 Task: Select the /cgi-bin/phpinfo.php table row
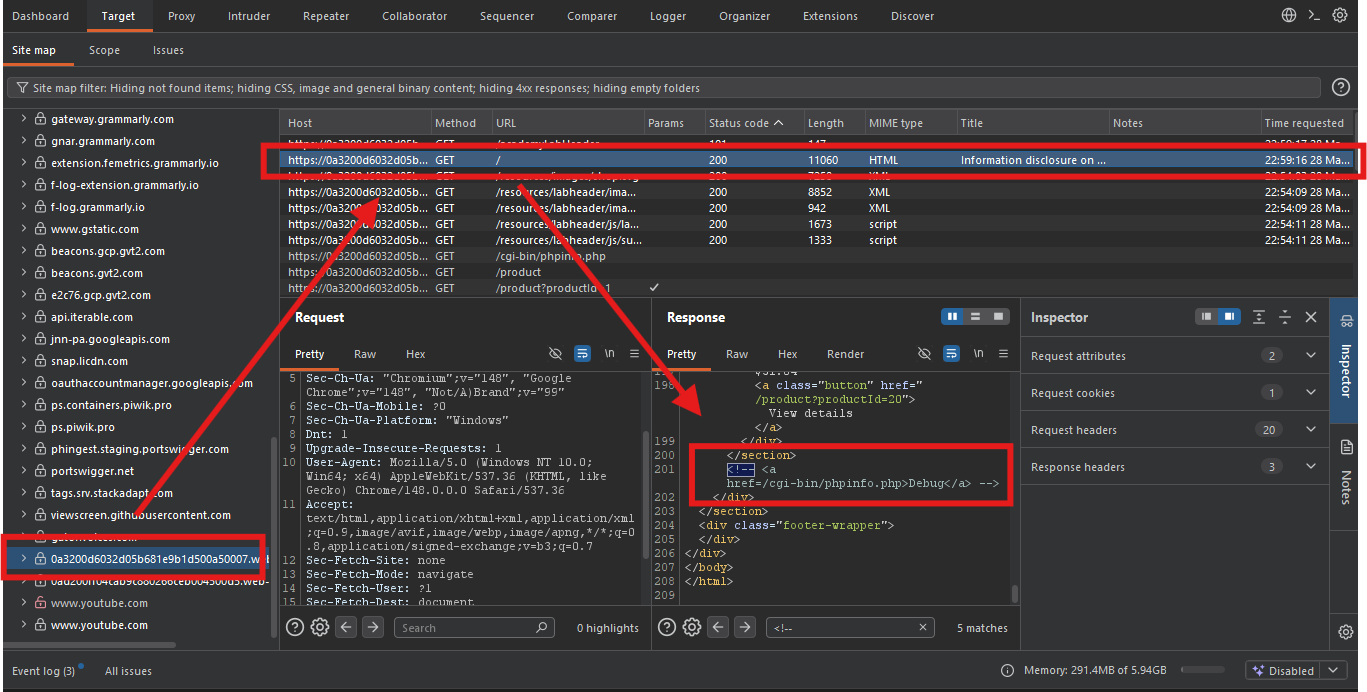point(817,256)
